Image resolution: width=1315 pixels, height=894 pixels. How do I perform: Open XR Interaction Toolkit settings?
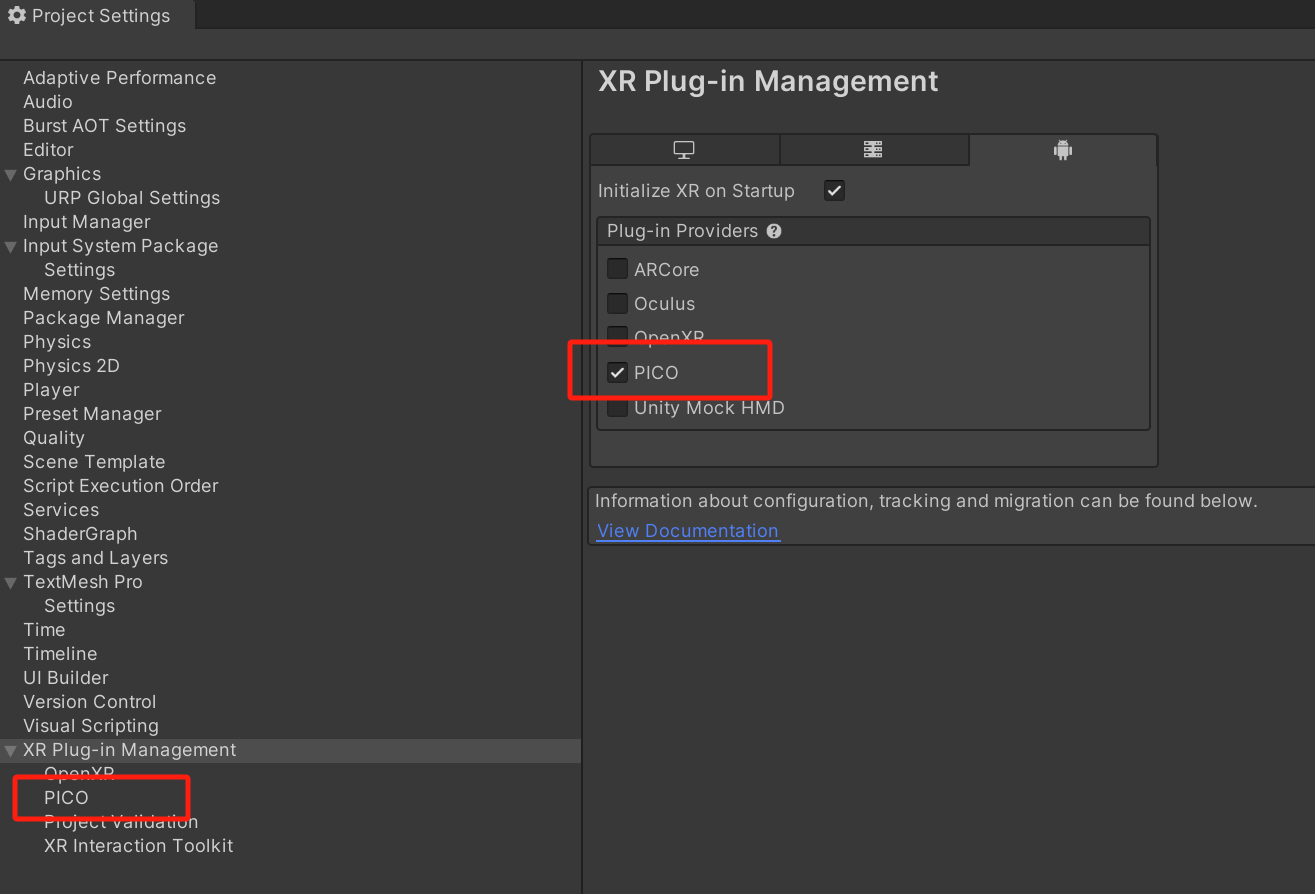point(138,846)
